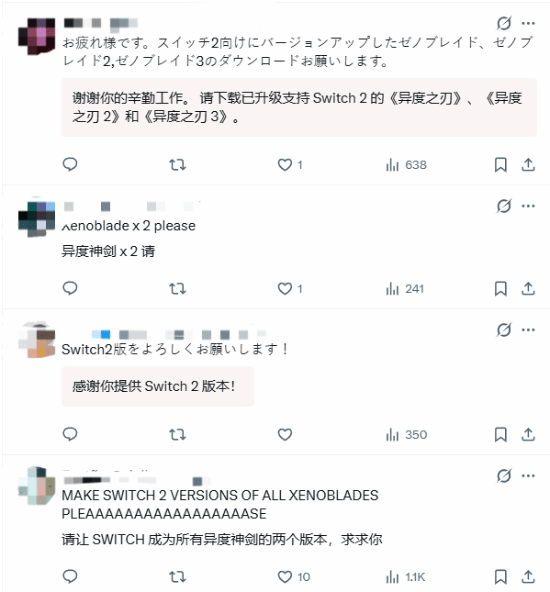Reply to the "MAKE SWITCH 2 VERSIONS" post
The image size is (550, 592).
70,576
